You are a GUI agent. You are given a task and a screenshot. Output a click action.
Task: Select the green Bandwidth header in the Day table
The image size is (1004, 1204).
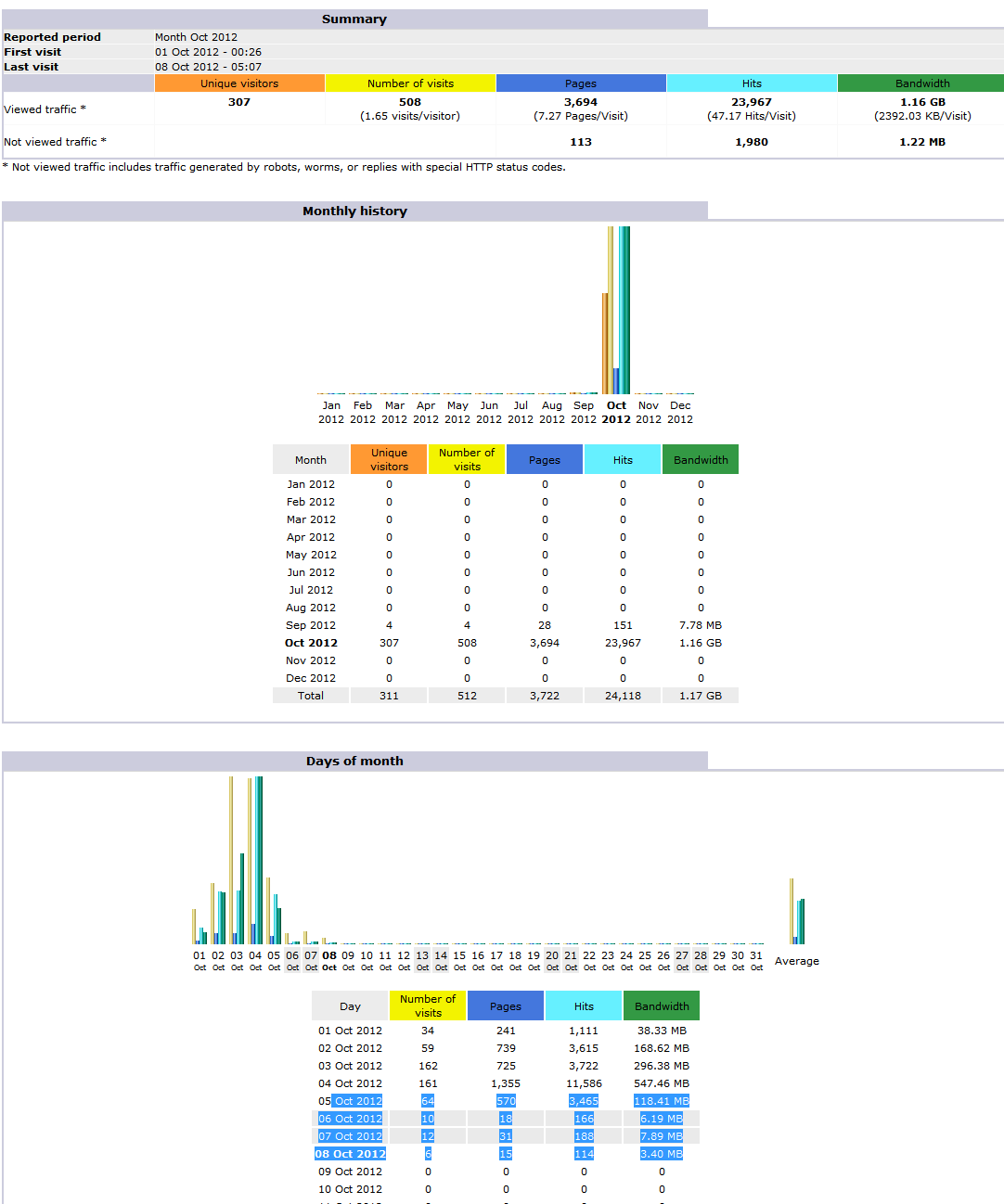(662, 1006)
